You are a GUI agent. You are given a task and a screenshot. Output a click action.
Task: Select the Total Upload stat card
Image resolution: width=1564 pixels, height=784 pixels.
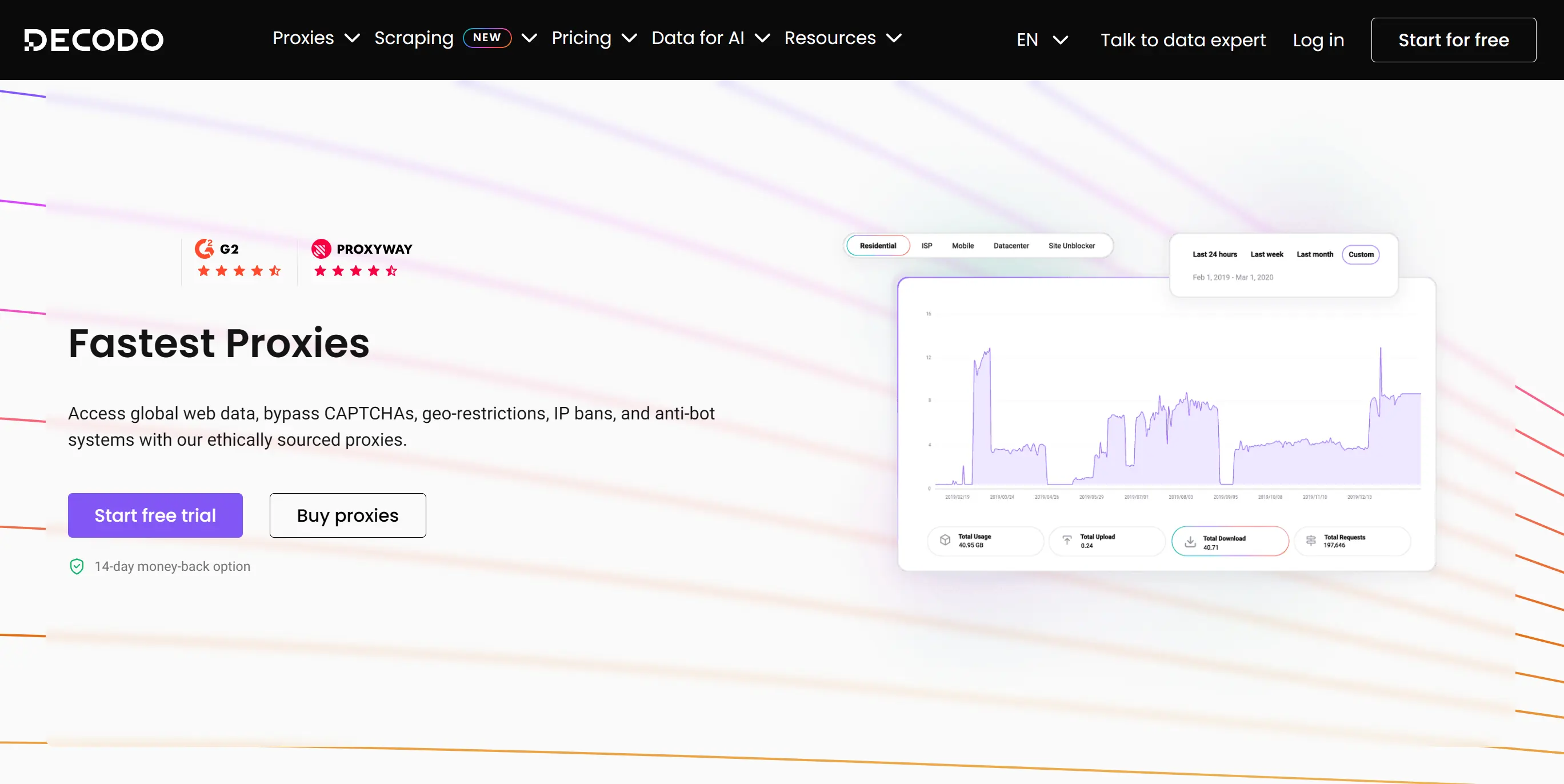click(x=1107, y=541)
